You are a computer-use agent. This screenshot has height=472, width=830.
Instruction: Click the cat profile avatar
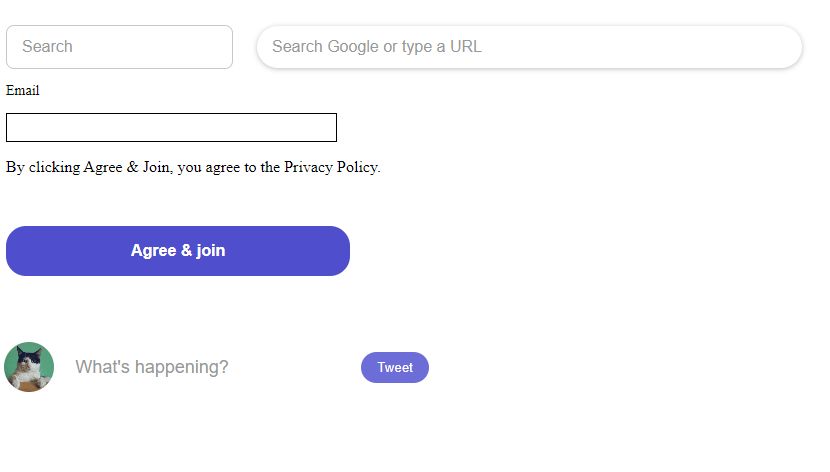point(29,367)
